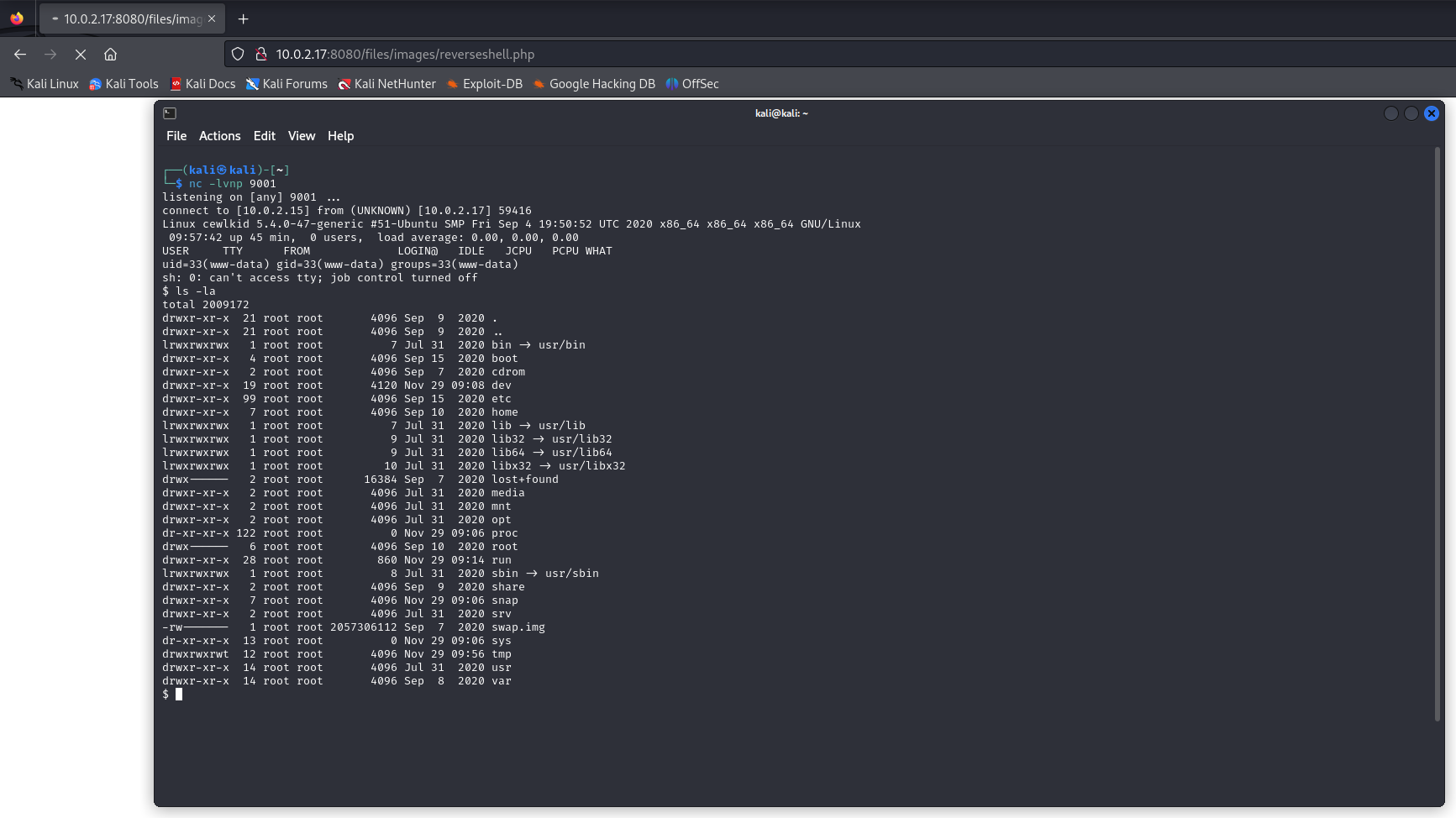
Task: Open the window menu via terminal icon
Action: click(171, 113)
